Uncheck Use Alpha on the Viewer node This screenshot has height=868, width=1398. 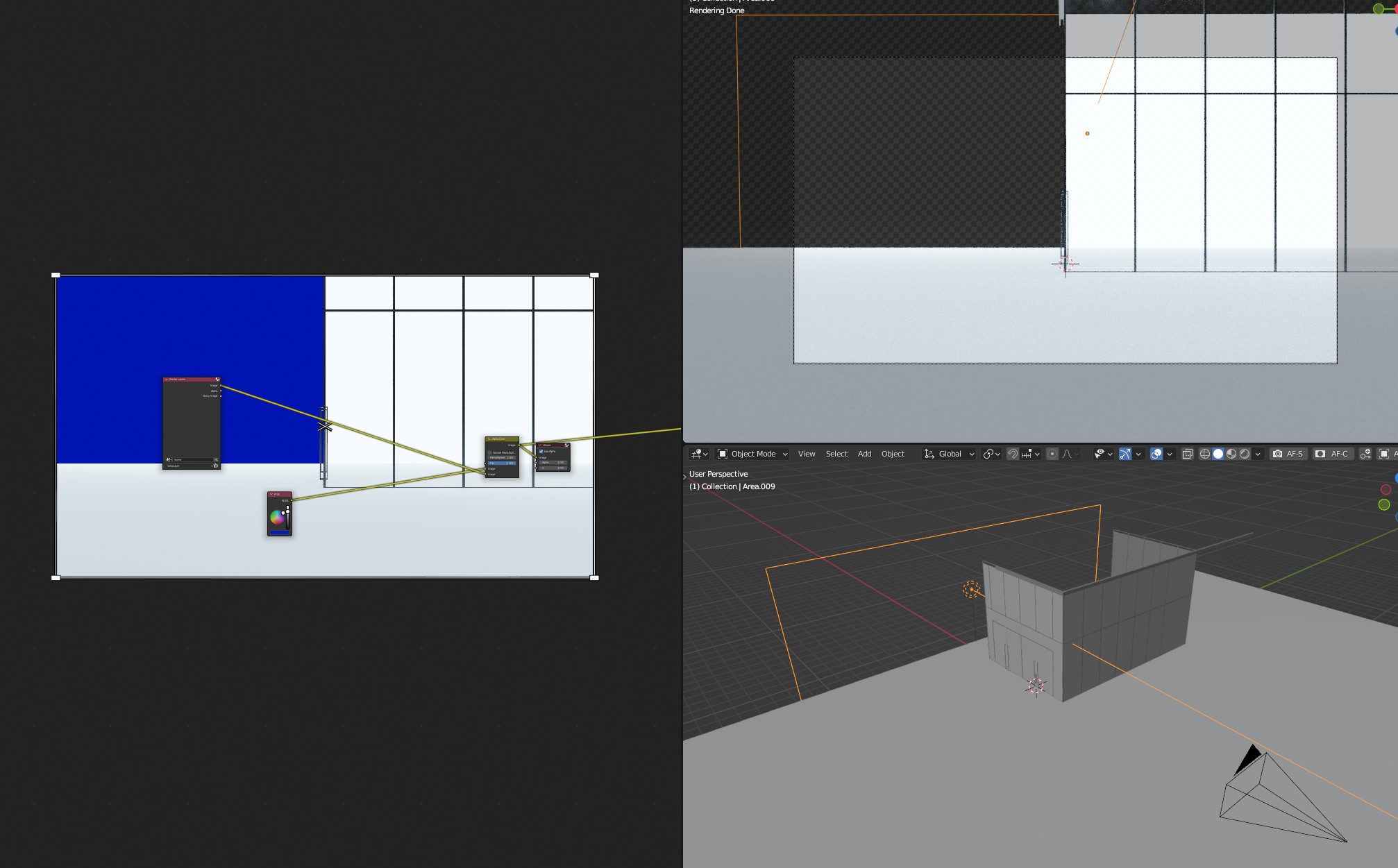point(541,452)
